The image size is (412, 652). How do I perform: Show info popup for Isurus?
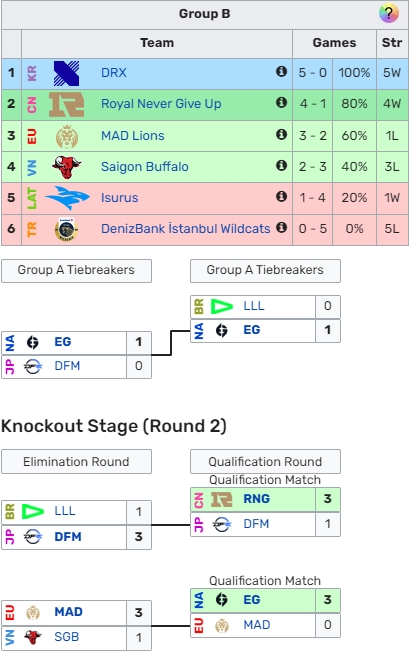(x=281, y=196)
